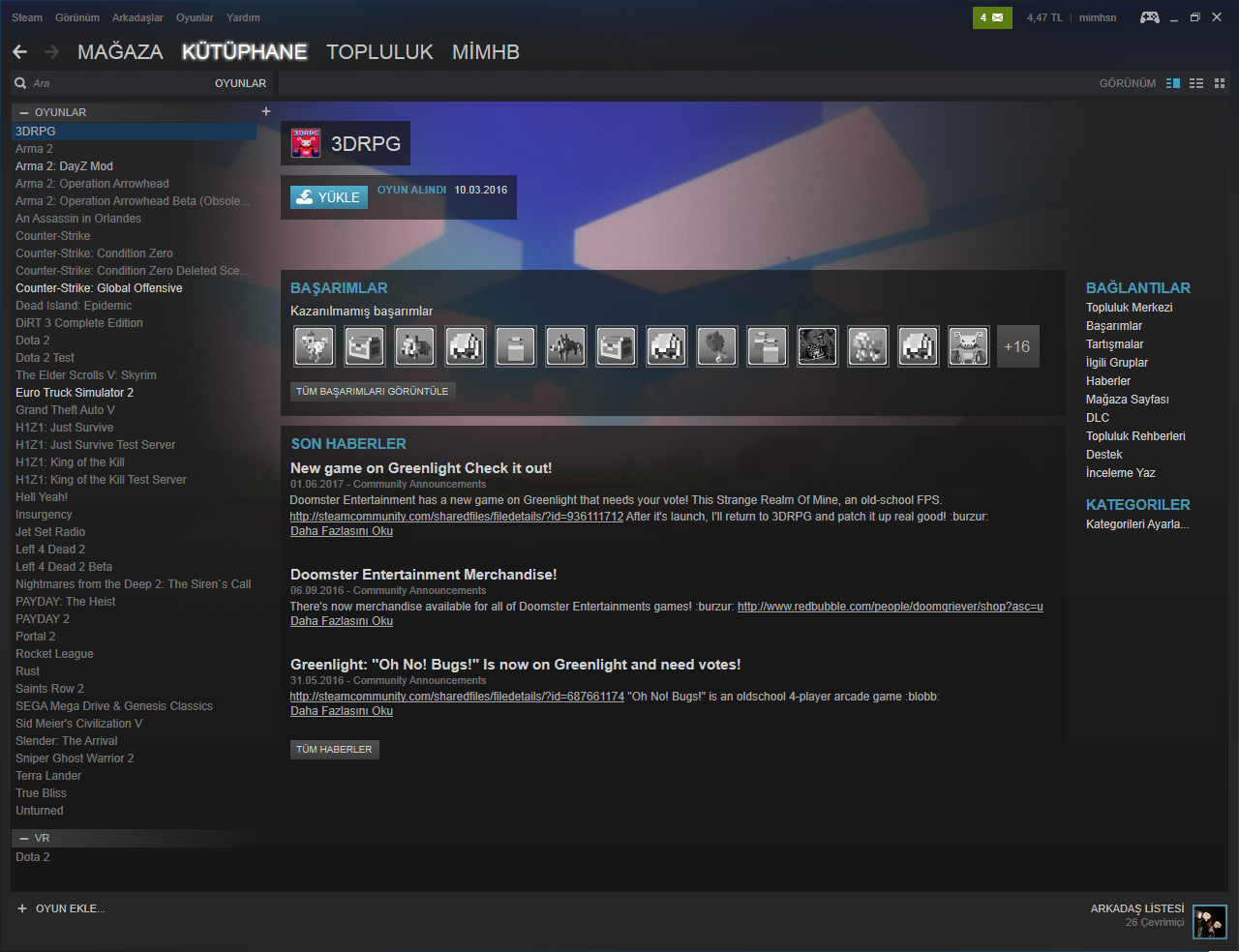Open the Yardım menu
Screen dimensions: 1239x952
[x=243, y=17]
